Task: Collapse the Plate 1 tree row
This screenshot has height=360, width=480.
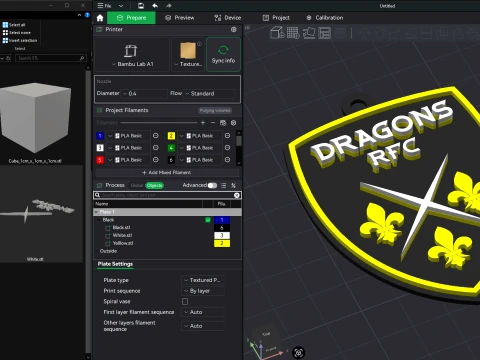Action: click(96, 212)
